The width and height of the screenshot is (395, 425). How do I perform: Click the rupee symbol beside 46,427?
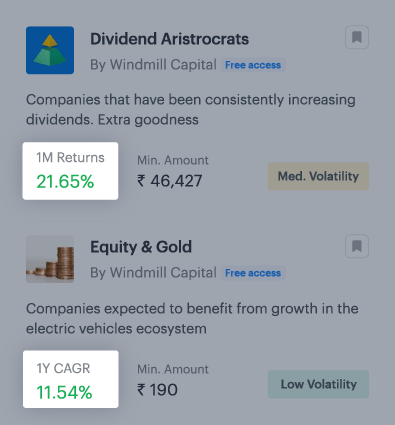141,181
